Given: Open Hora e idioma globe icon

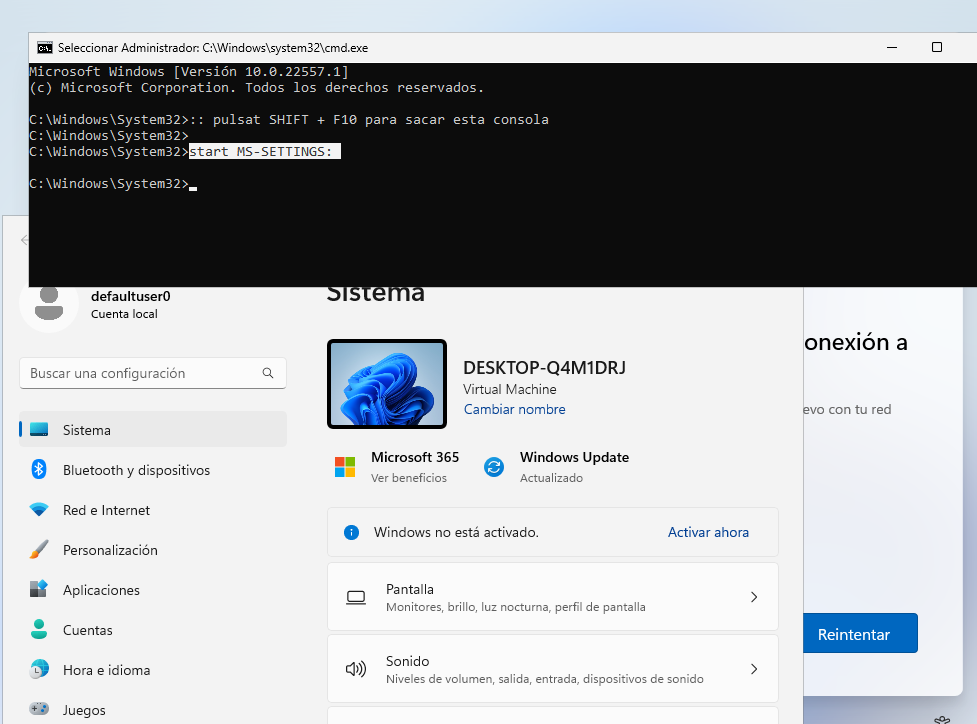Looking at the screenshot, I should click(x=39, y=670).
